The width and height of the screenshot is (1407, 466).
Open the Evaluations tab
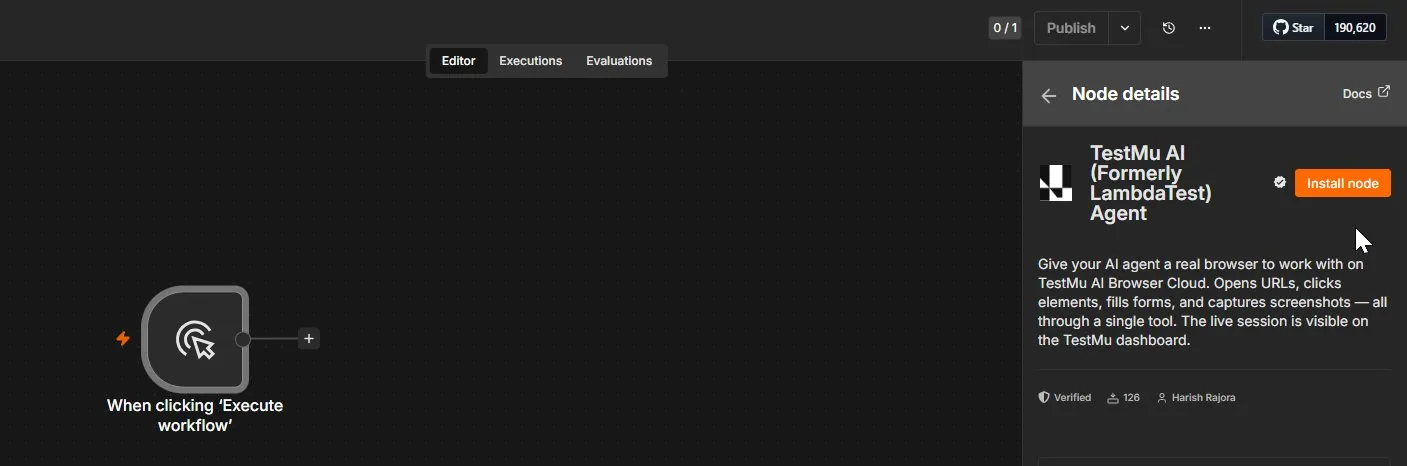(619, 61)
